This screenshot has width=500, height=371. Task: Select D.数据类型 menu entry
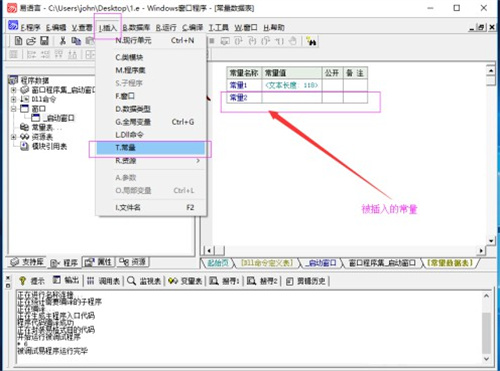point(151,109)
